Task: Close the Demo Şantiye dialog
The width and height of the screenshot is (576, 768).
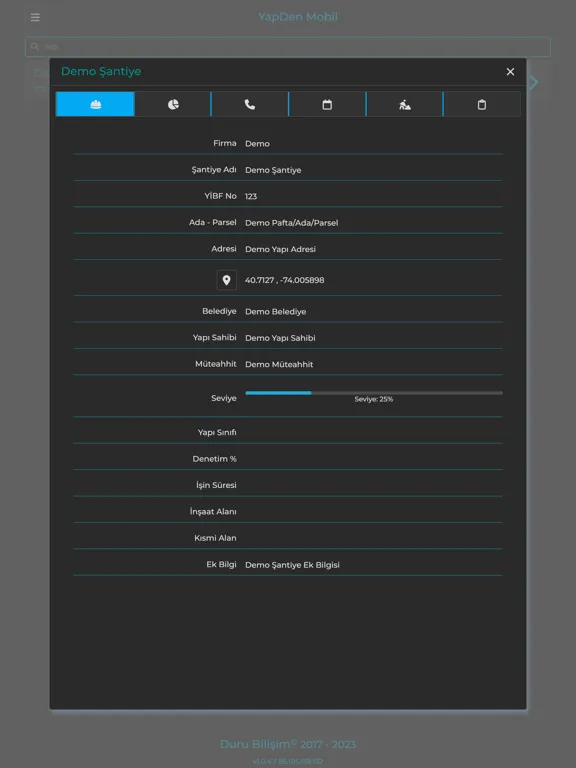Action: tap(510, 72)
